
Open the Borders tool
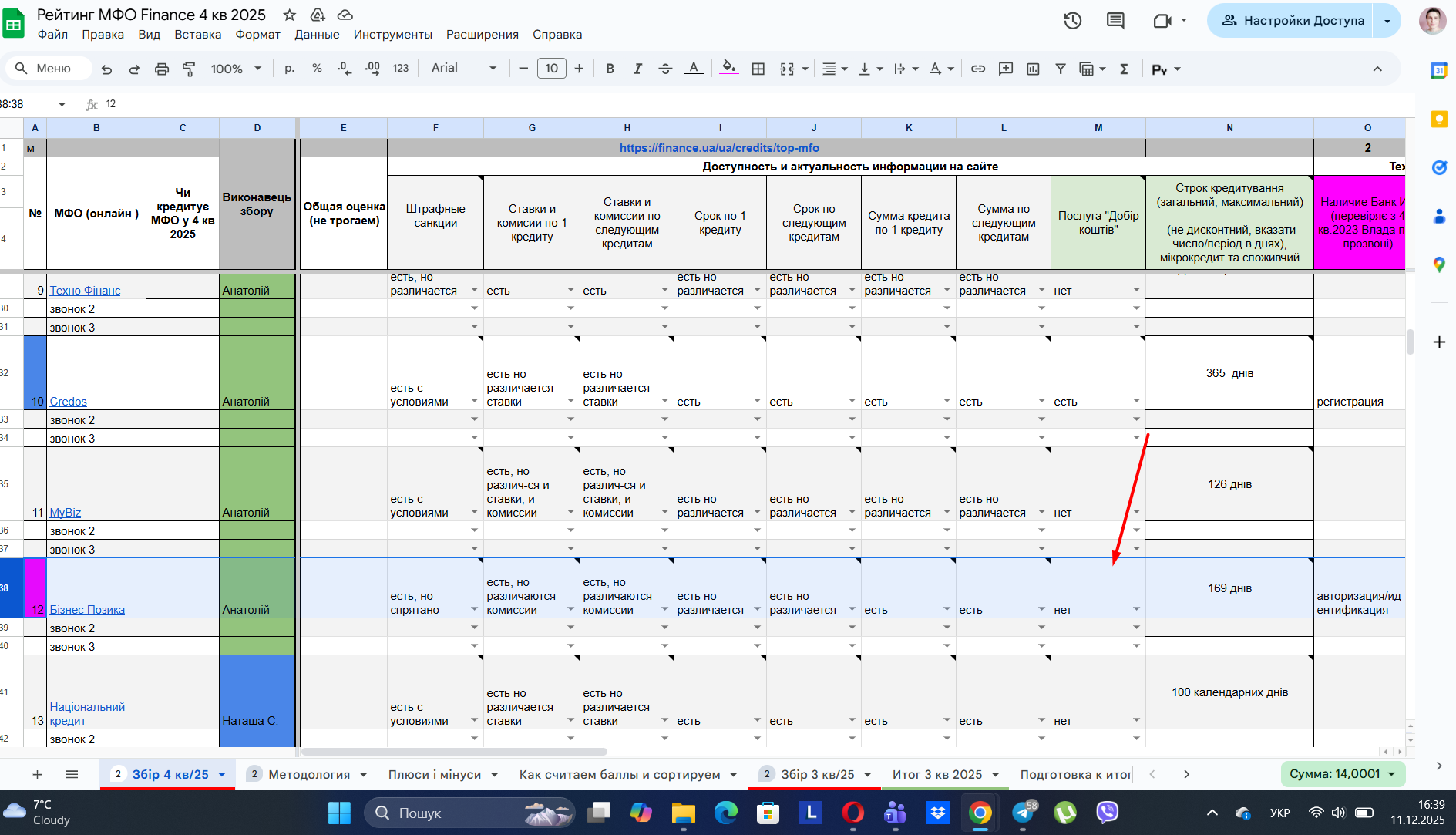tap(758, 69)
